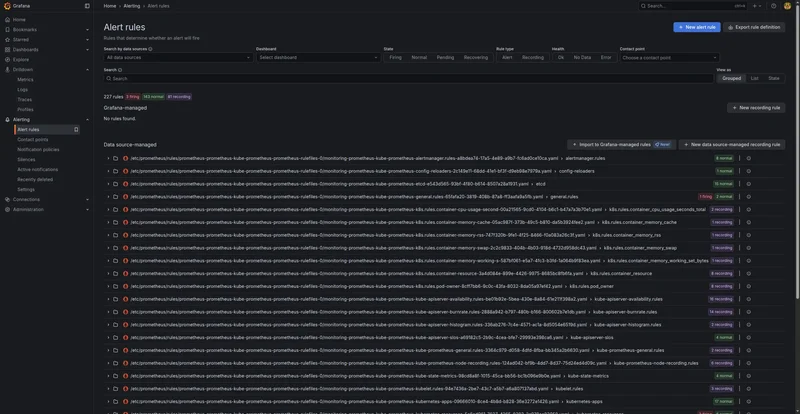
Task: Click Import to Grafana-managed rules button
Action: tap(621, 144)
